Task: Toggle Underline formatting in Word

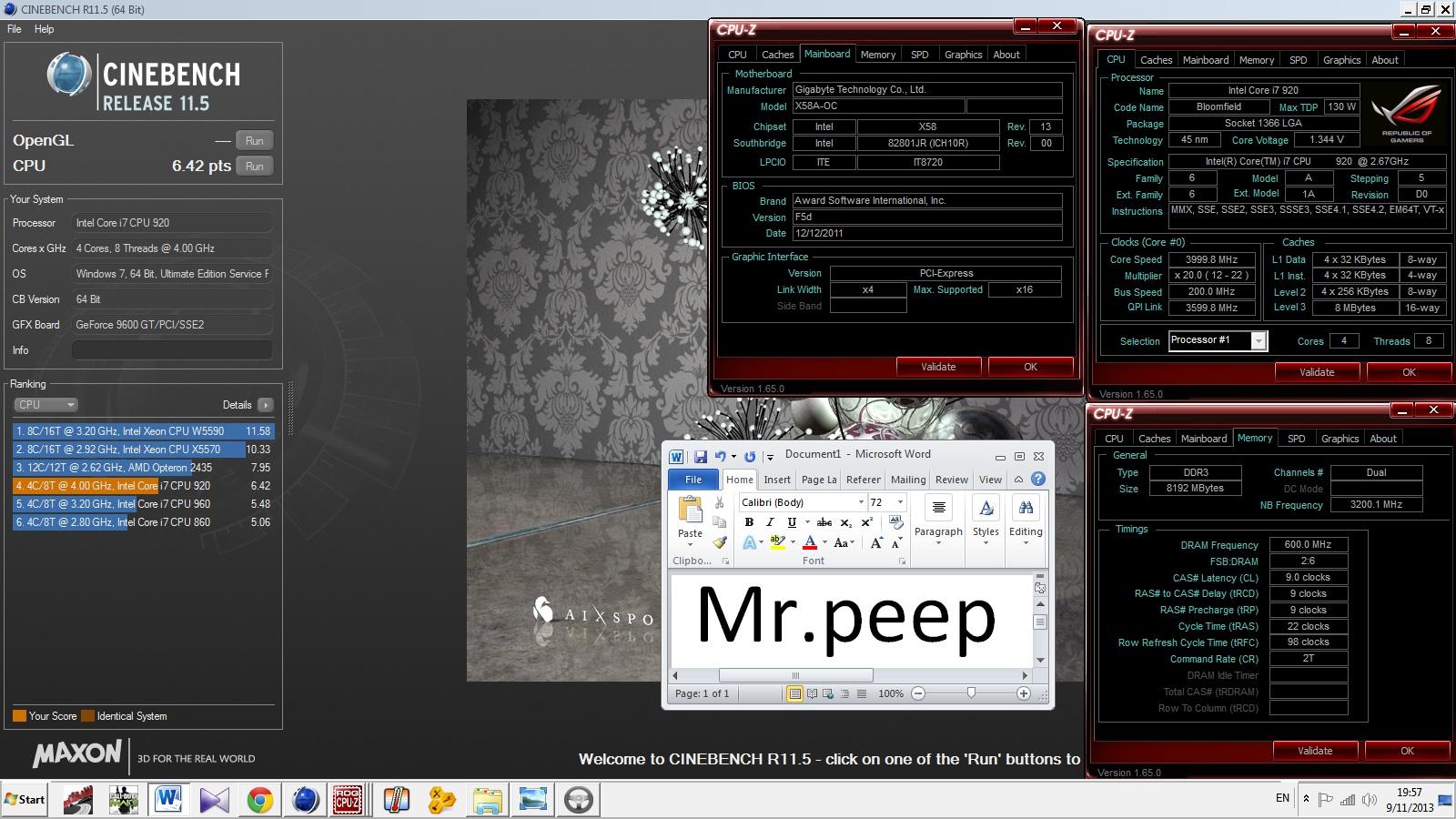Action: 791,522
